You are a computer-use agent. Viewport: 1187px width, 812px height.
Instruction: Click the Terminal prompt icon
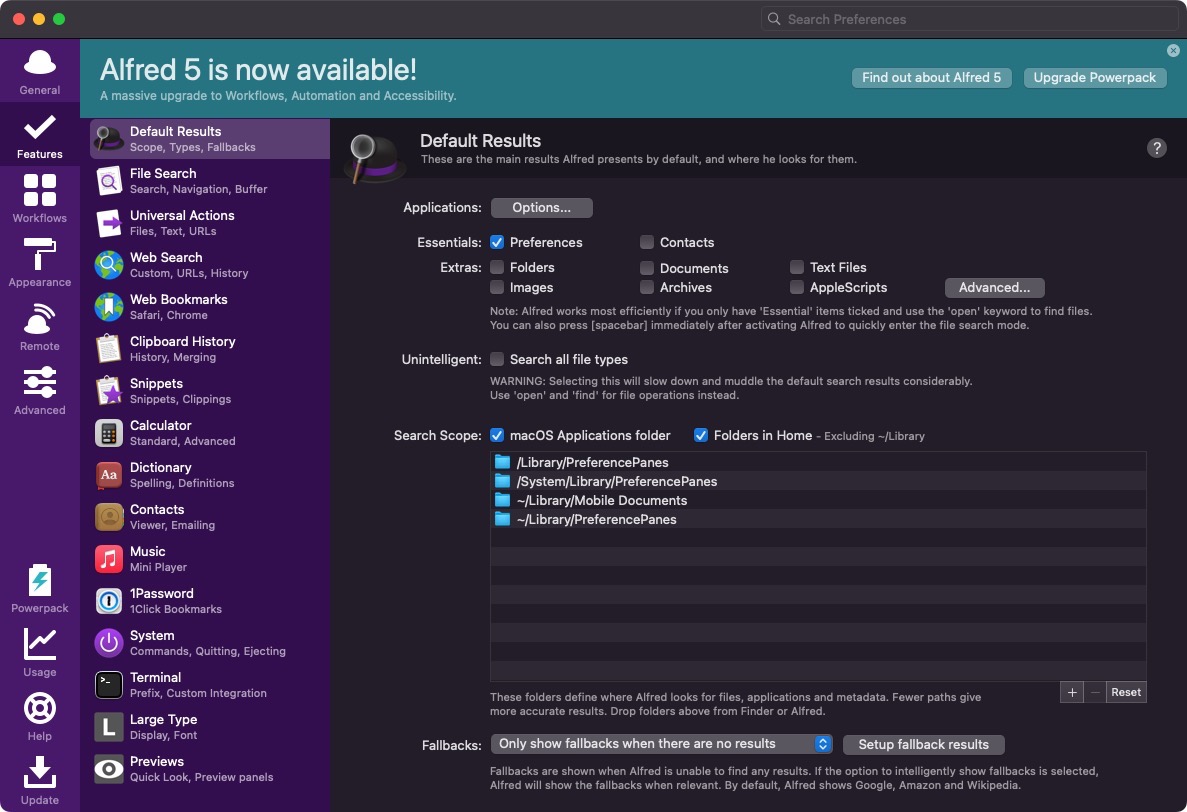coord(109,685)
